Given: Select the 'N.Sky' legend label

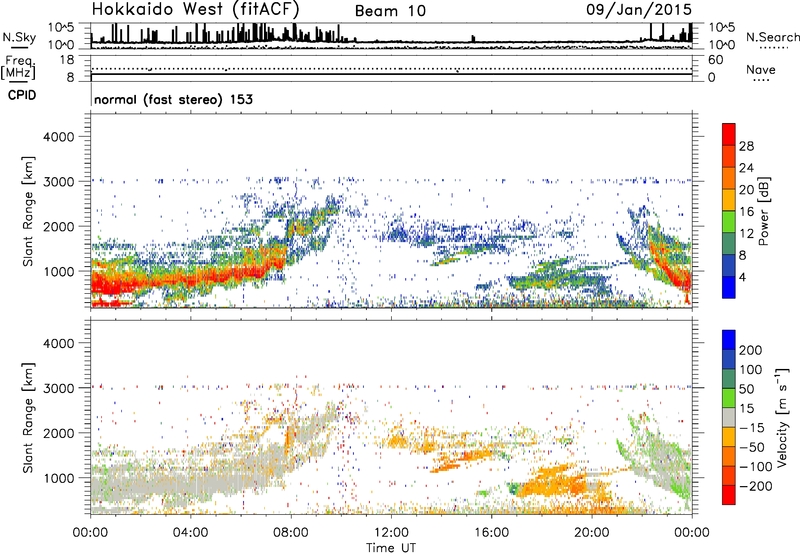Looking at the screenshot, I should (x=19, y=37).
